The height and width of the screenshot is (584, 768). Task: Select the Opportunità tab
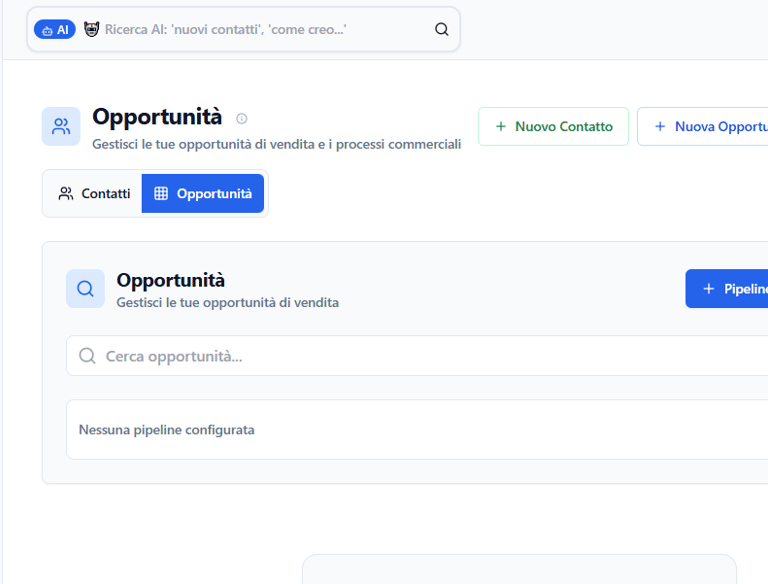point(203,194)
